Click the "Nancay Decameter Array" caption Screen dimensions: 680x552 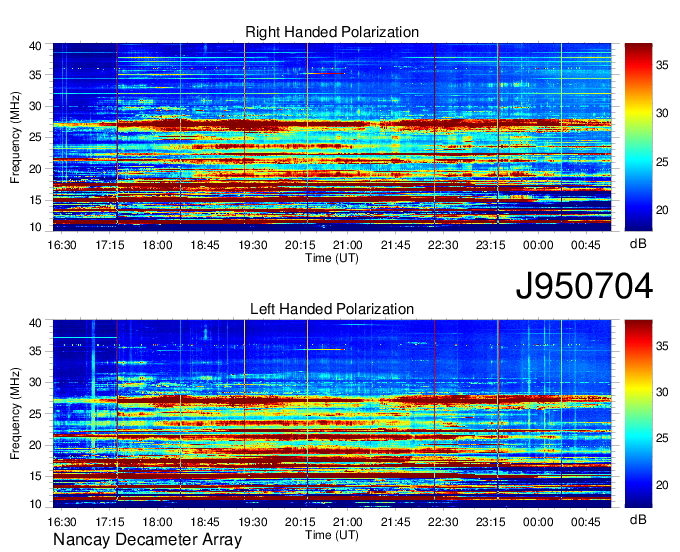pyautogui.click(x=147, y=540)
